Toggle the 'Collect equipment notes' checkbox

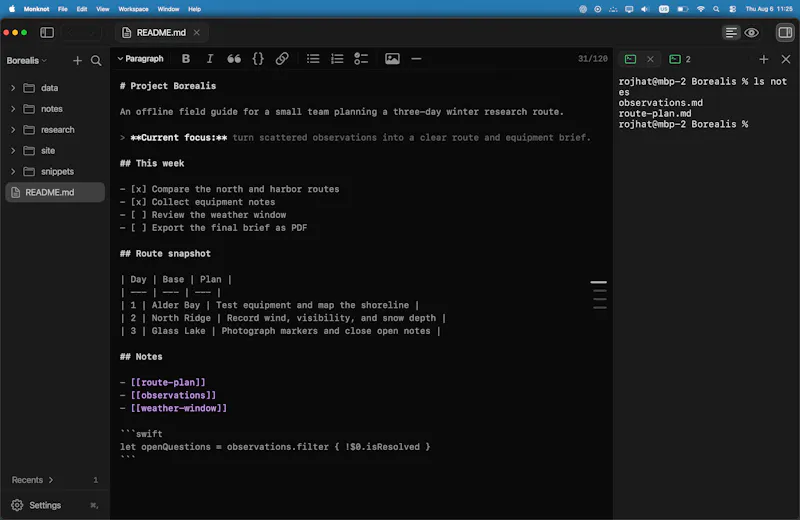[x=138, y=202]
